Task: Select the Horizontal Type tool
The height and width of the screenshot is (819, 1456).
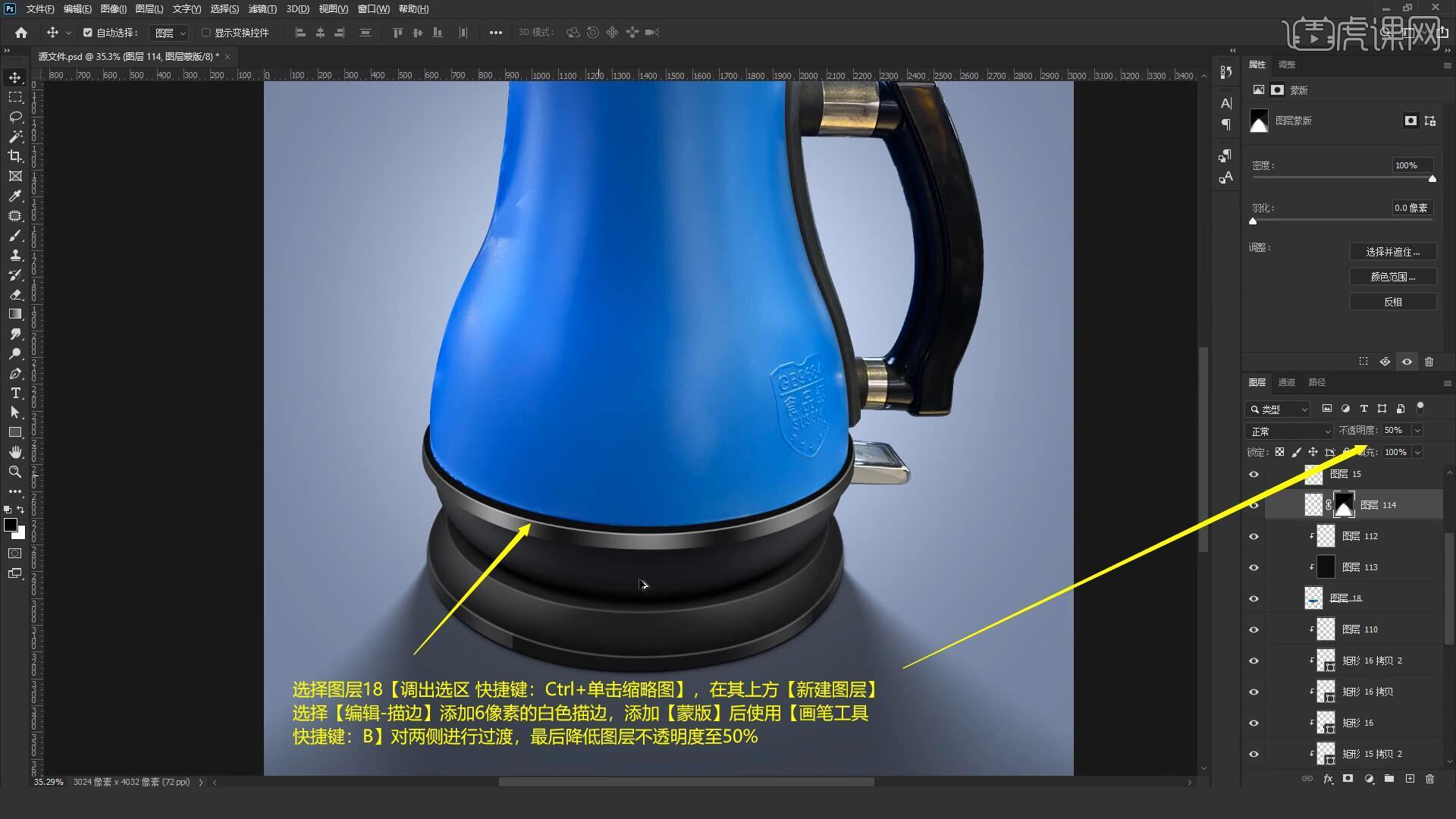Action: click(x=15, y=393)
